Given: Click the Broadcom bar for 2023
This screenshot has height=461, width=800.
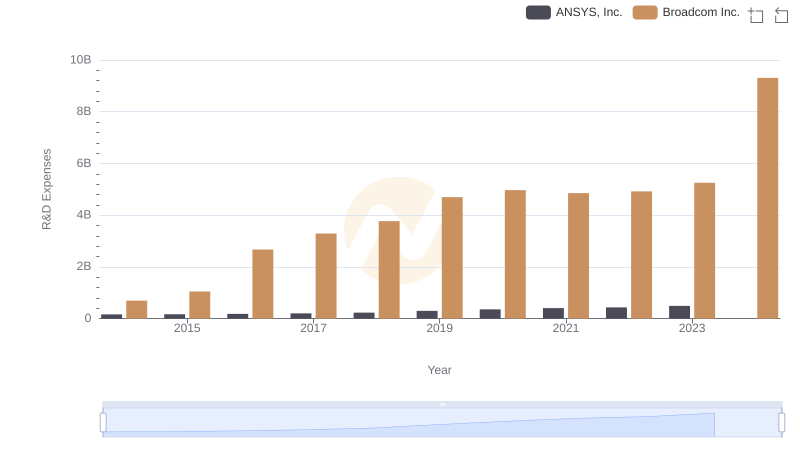Looking at the screenshot, I should point(704,250).
